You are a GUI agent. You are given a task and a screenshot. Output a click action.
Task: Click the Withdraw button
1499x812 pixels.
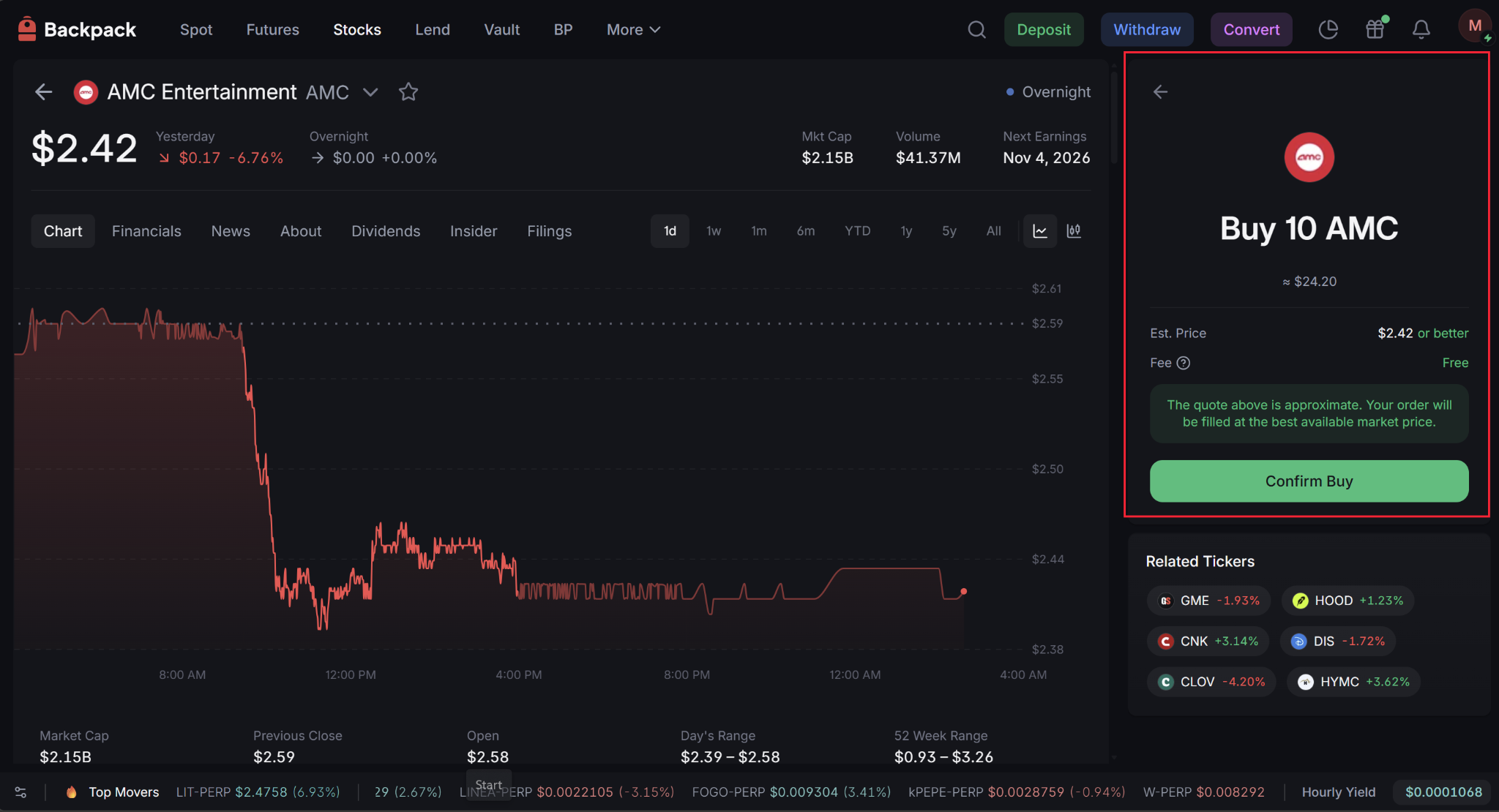pos(1147,29)
